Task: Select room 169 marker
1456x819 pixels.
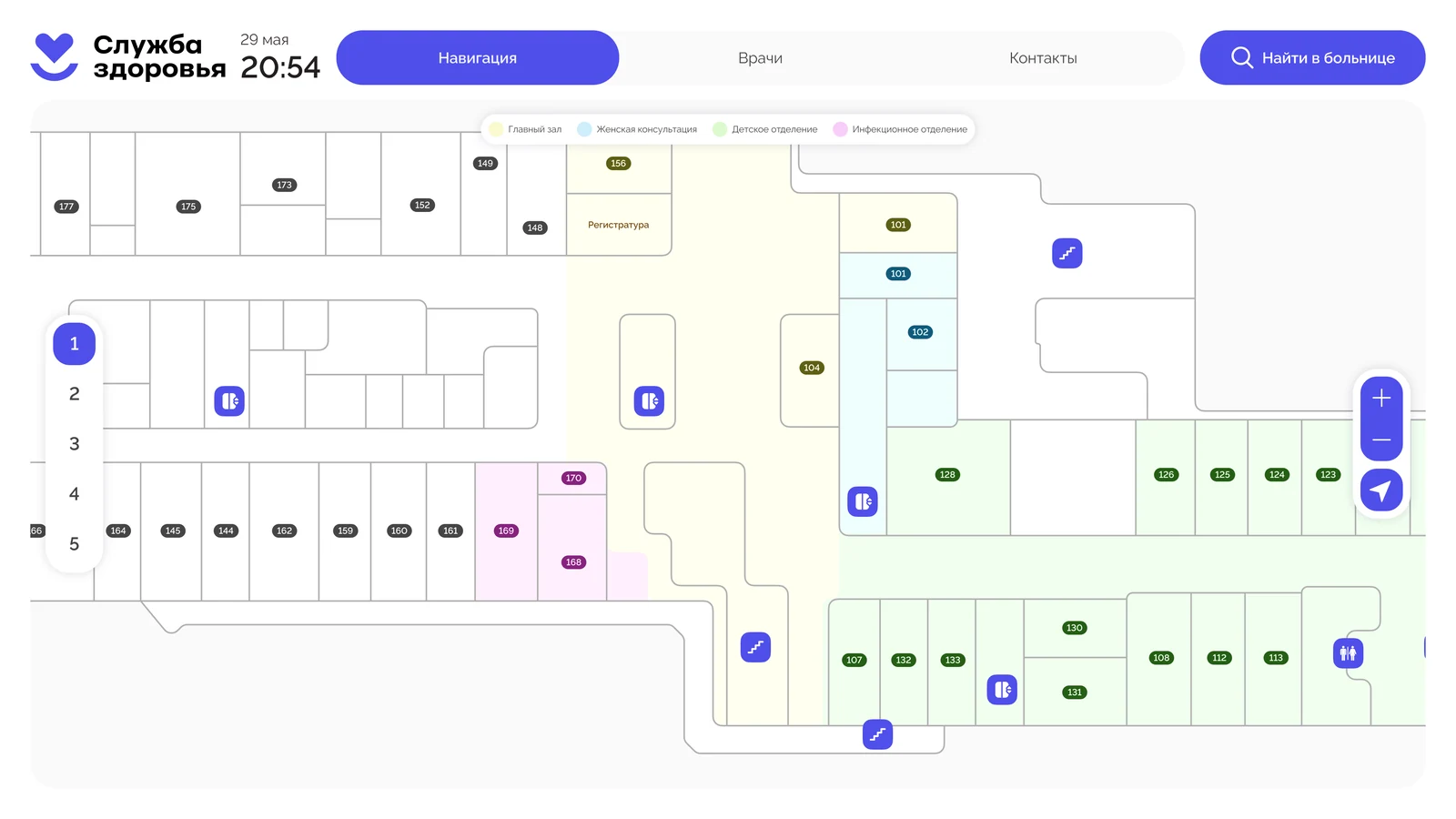Action: (506, 531)
